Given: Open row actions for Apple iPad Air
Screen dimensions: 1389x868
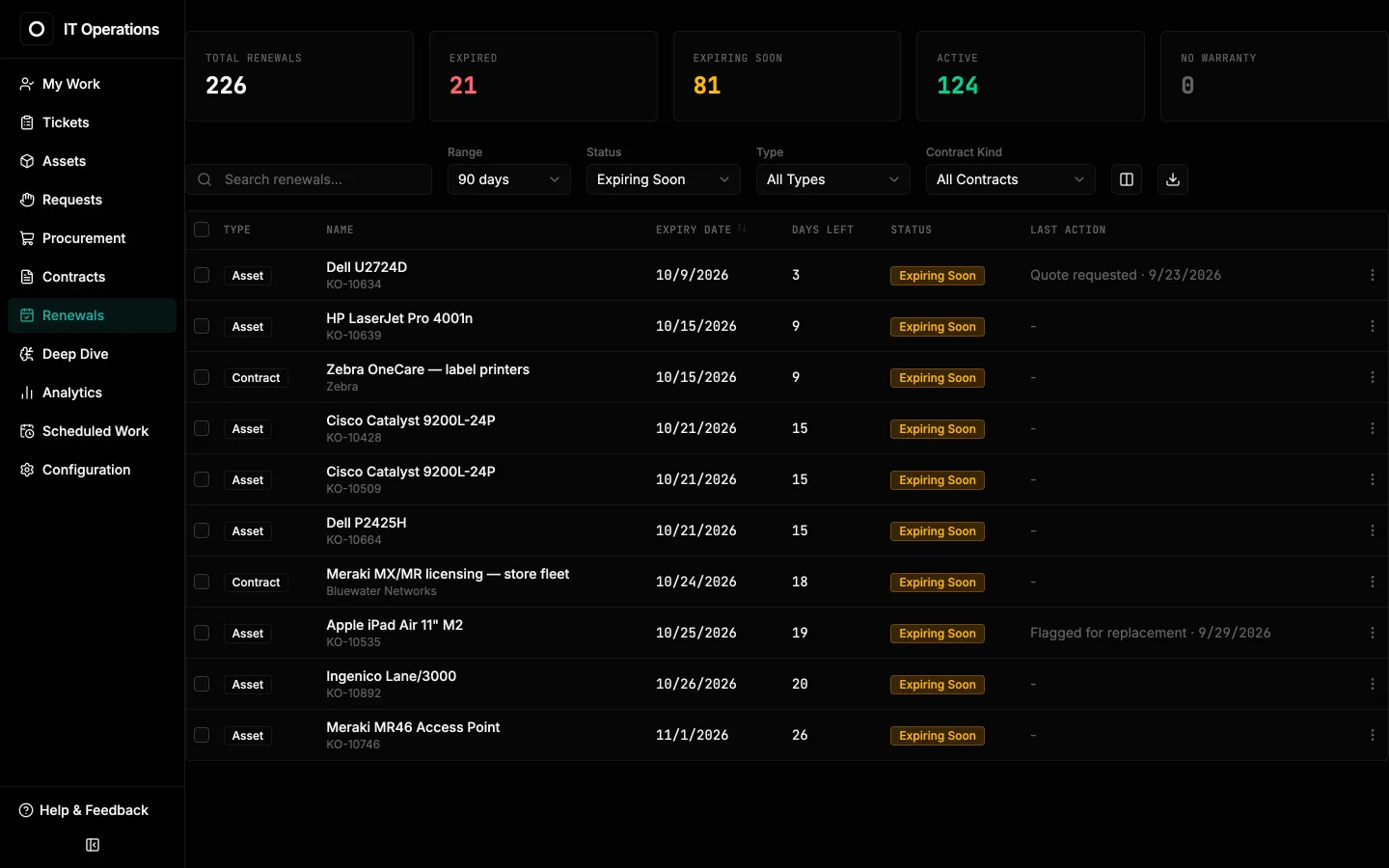Looking at the screenshot, I should [x=1373, y=633].
